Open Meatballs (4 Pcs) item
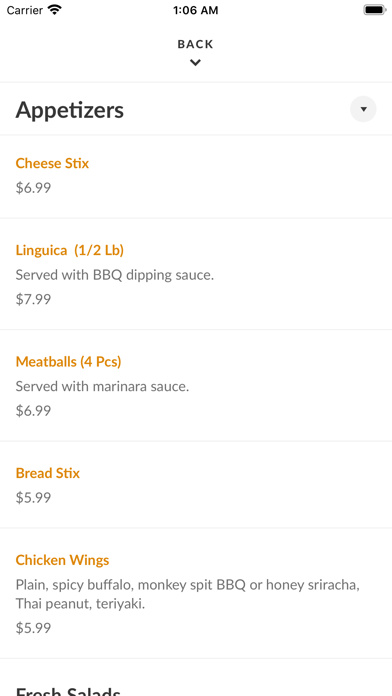Screen dimensions: 392x696 [x=68, y=362]
